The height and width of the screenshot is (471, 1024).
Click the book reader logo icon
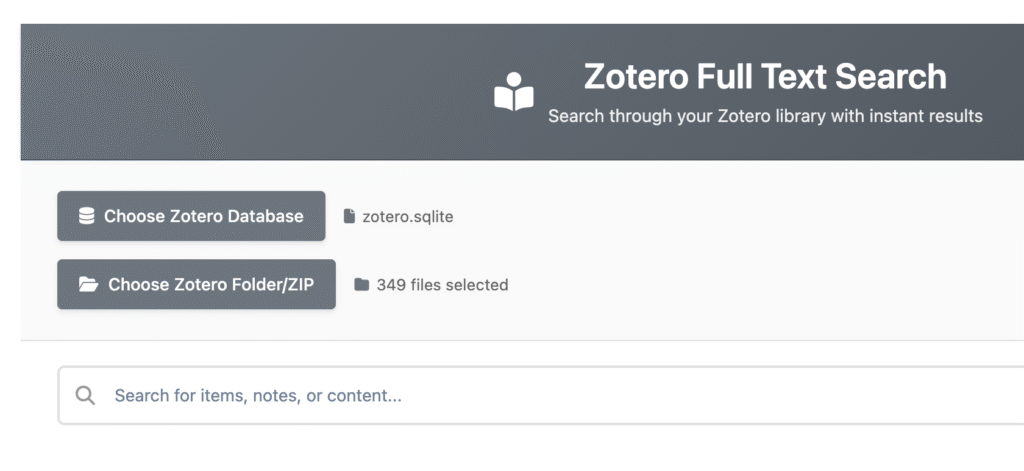[514, 92]
